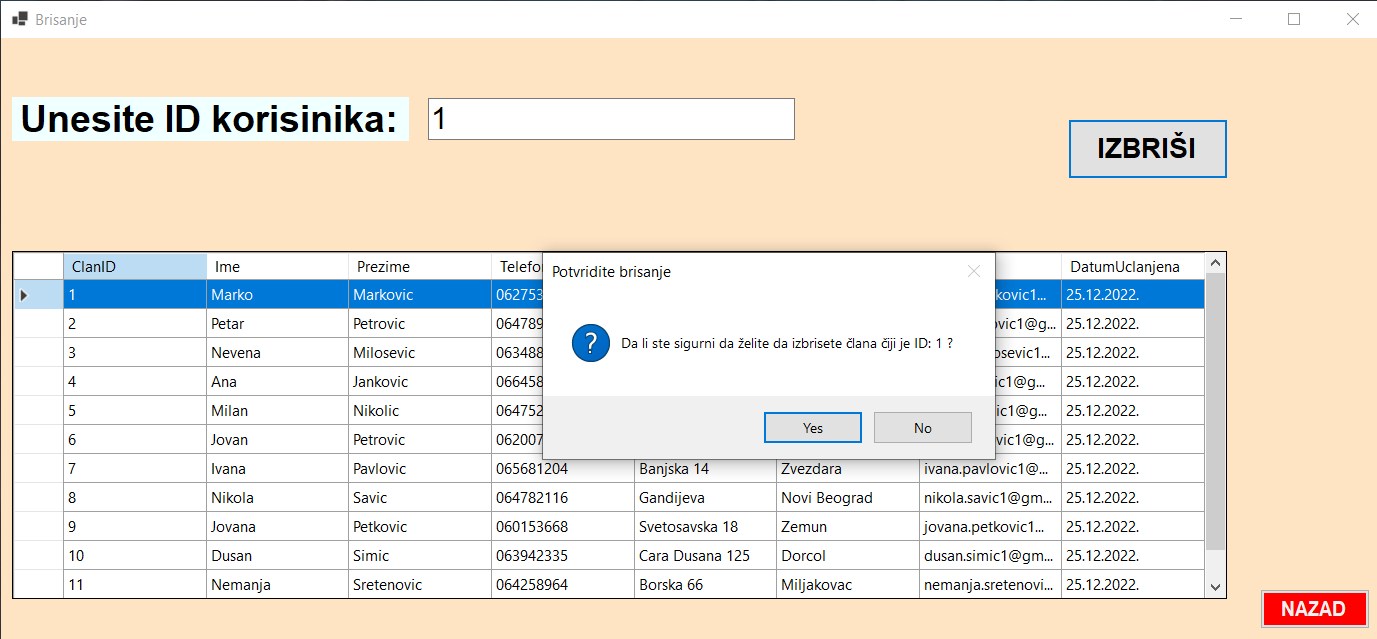Select email cell dusan.simic1
1377x639 pixels.
coord(990,556)
